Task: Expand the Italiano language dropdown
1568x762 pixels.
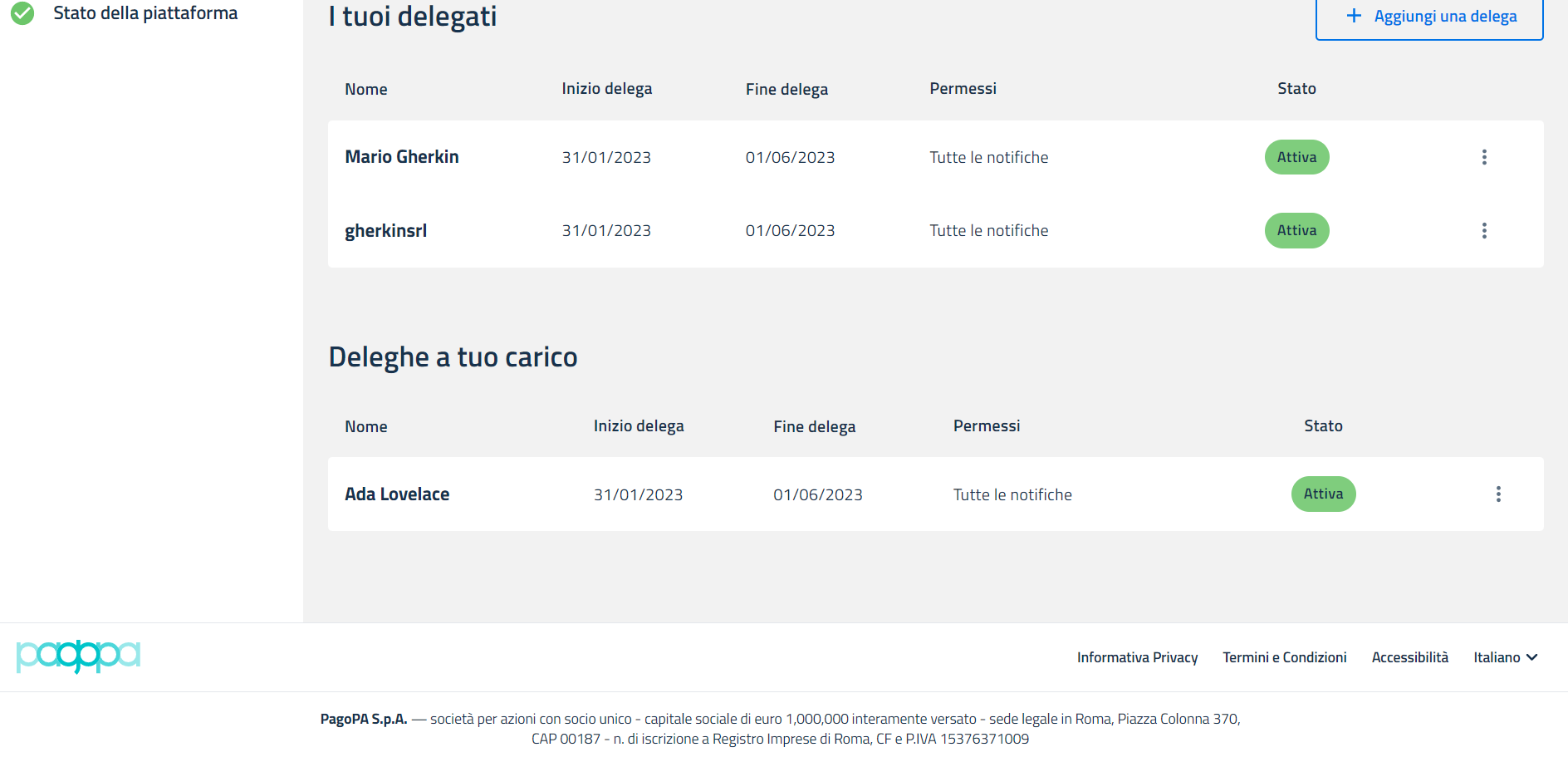Action: pos(1504,657)
